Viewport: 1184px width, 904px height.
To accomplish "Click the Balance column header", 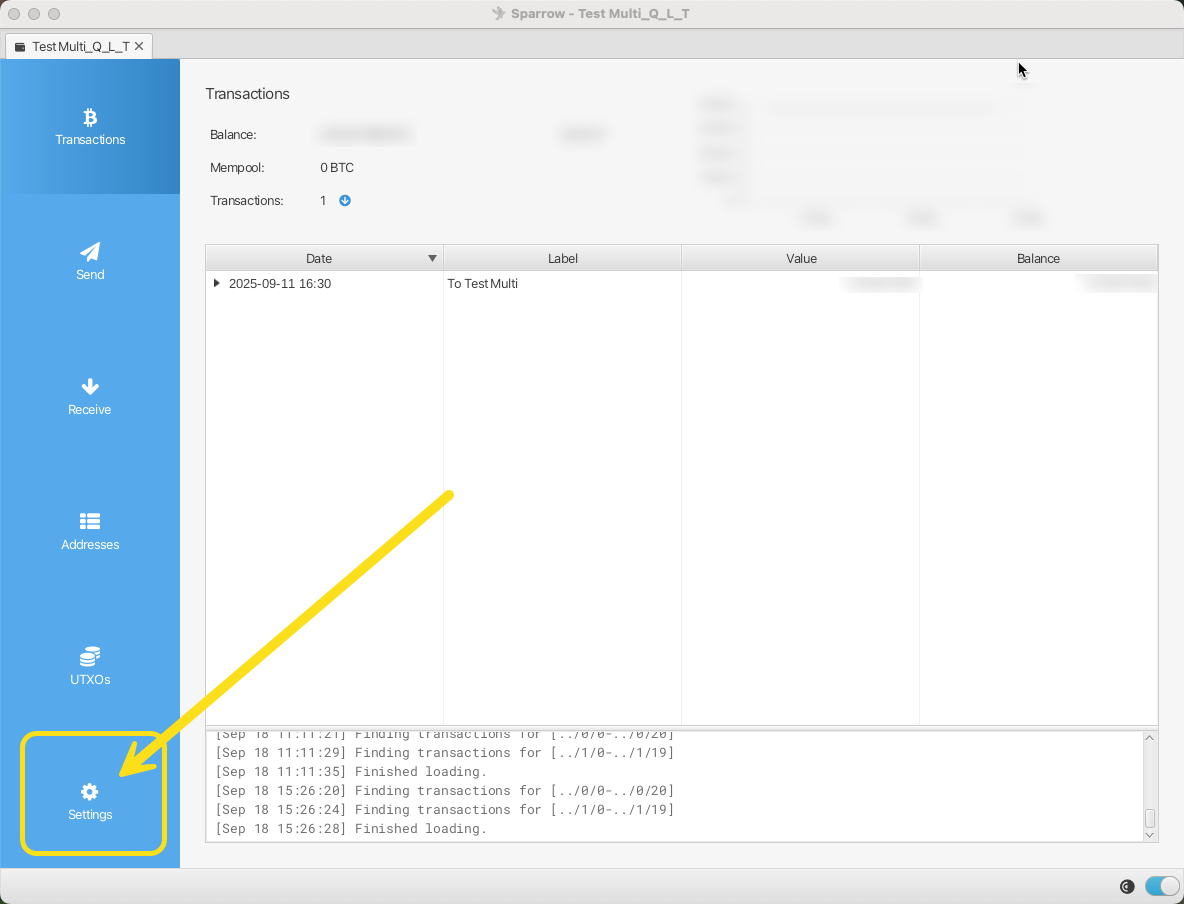I will click(x=1037, y=258).
